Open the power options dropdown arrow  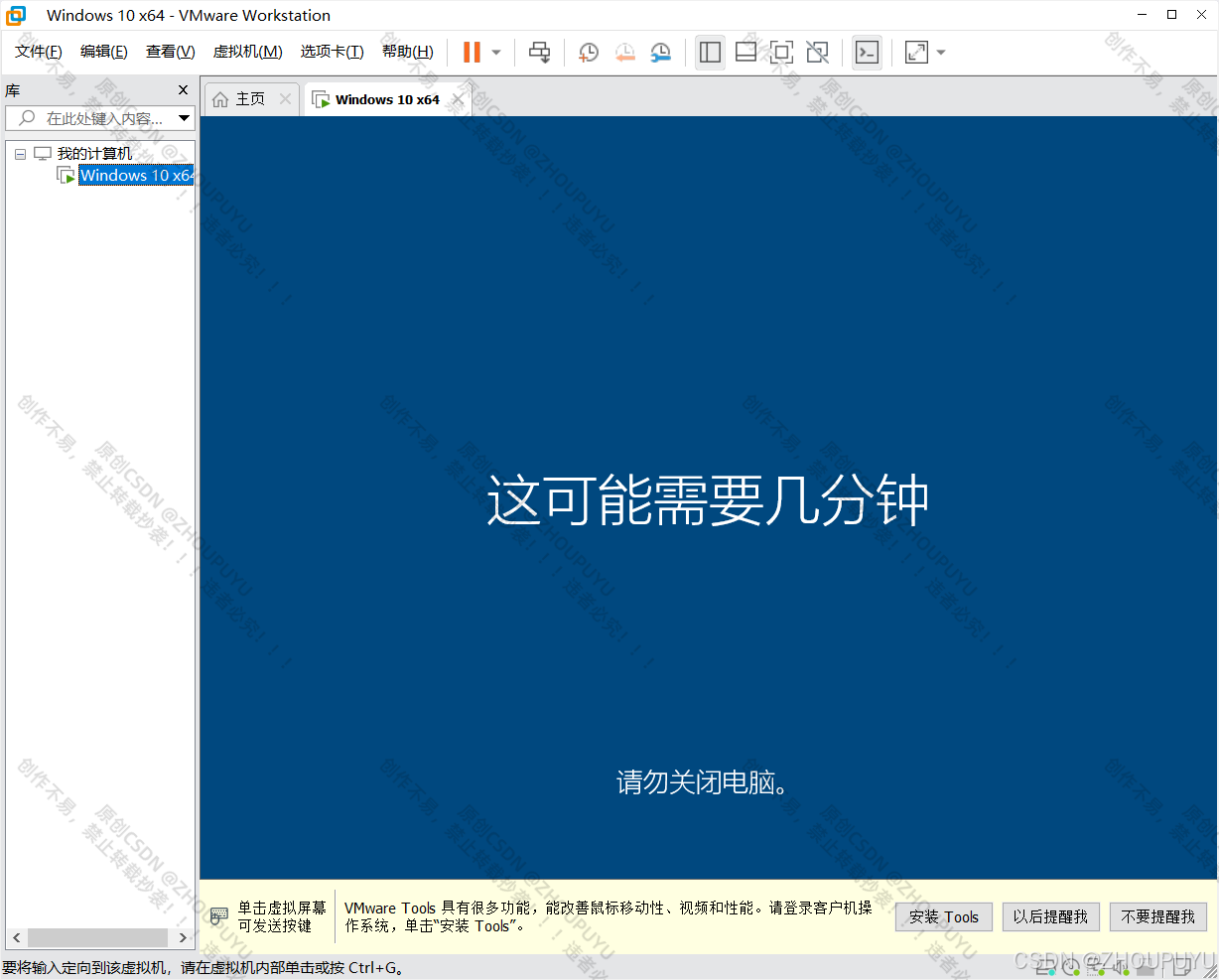tap(496, 53)
